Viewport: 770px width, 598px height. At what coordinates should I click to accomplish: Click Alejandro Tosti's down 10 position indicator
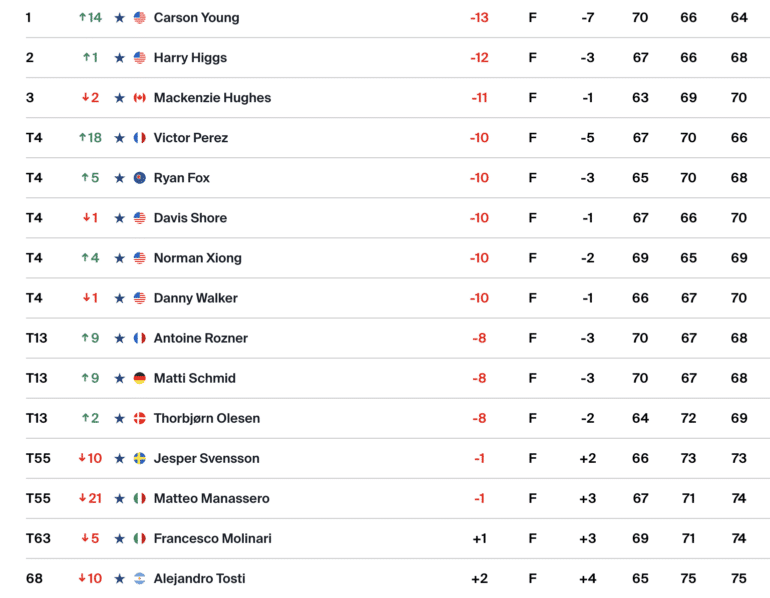(90, 578)
